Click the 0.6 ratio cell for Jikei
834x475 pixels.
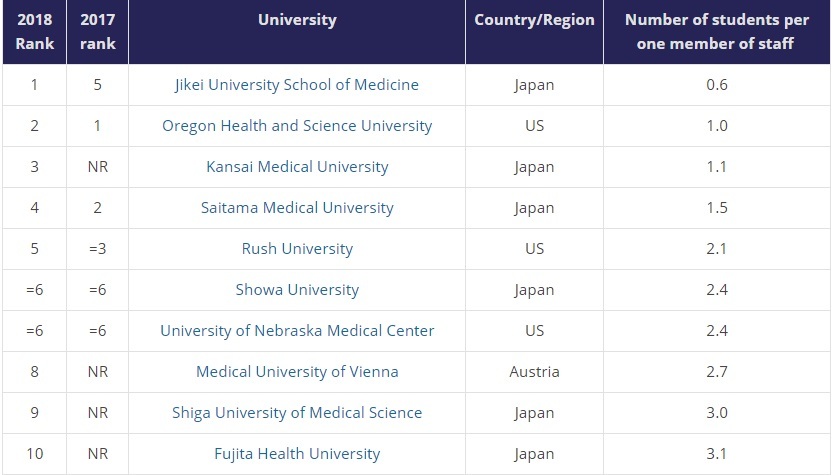click(716, 85)
